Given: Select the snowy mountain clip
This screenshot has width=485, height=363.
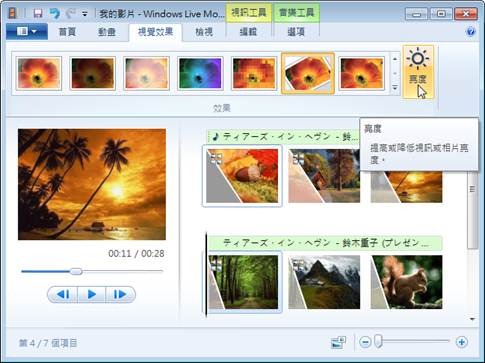Looking at the screenshot, I should coord(324,282).
